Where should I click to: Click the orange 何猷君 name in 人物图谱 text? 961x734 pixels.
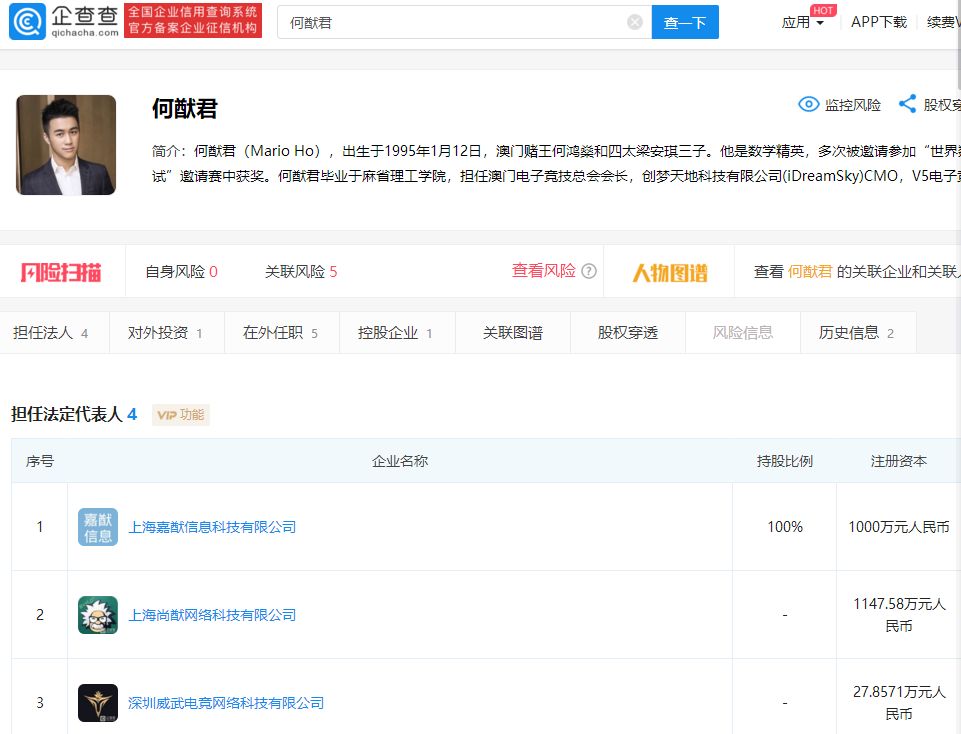(810, 271)
